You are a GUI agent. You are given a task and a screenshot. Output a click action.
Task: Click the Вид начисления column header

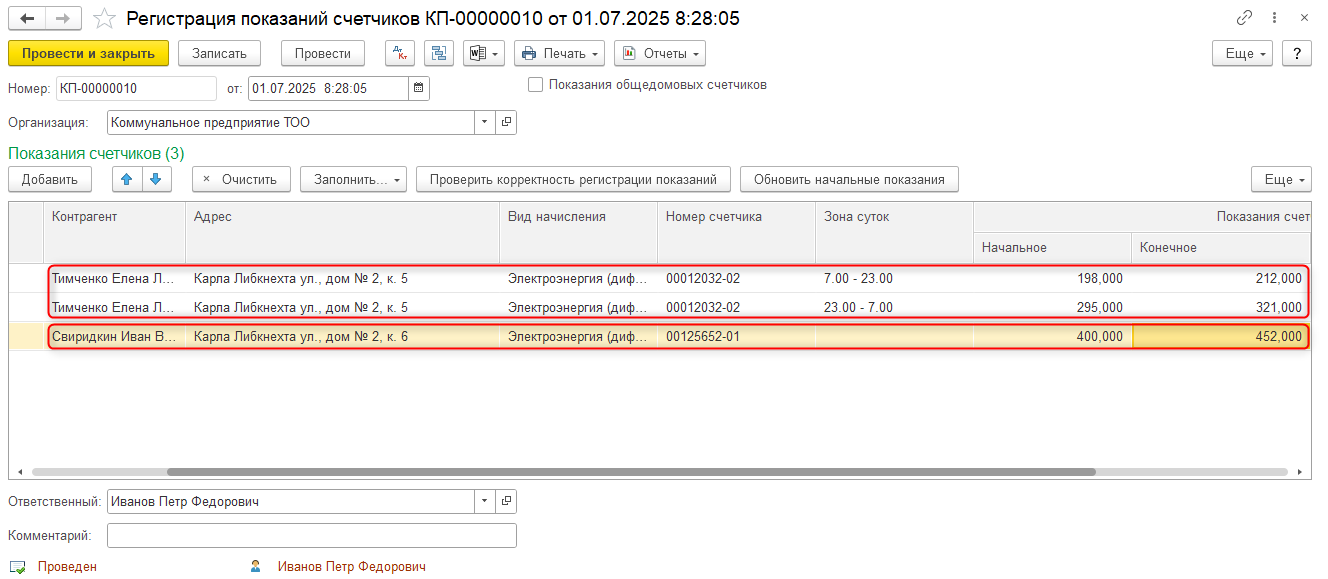(578, 232)
